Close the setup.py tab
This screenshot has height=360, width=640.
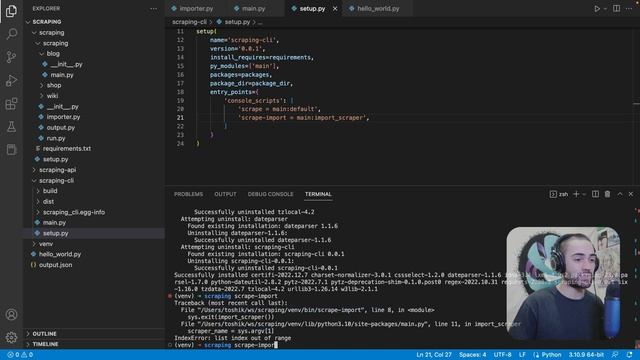[x=335, y=9]
